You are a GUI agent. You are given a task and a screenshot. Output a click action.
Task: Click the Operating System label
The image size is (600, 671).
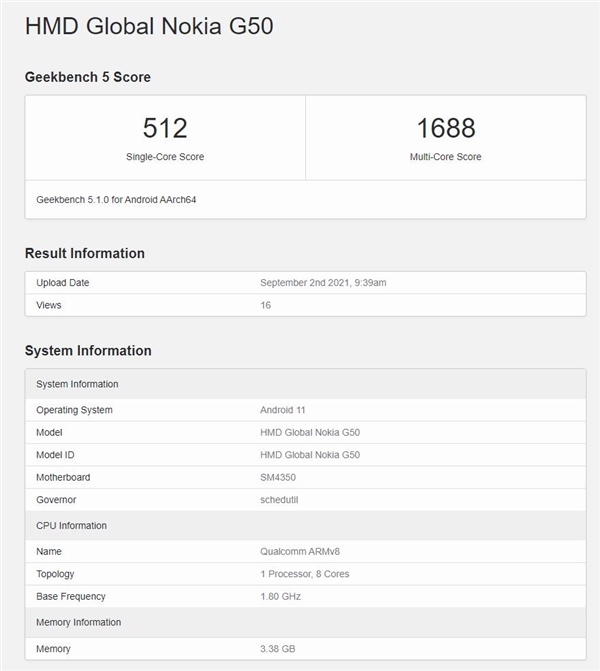tap(74, 410)
